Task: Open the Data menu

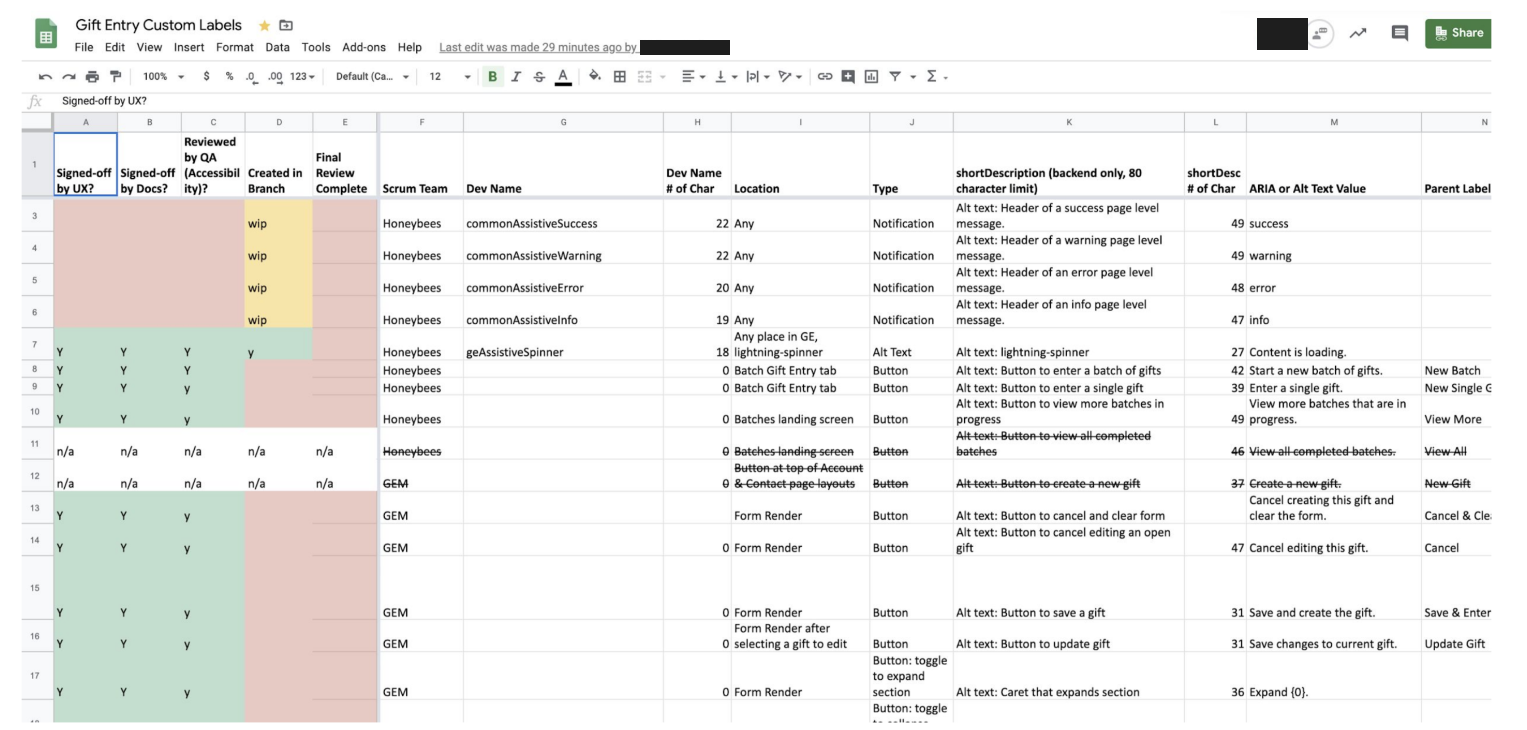Action: click(x=277, y=46)
